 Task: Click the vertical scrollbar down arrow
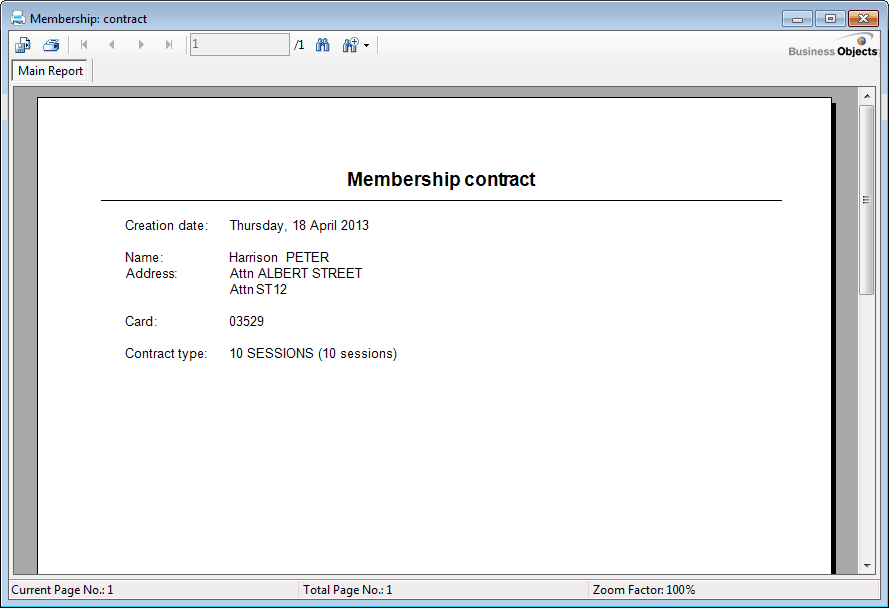click(x=867, y=566)
